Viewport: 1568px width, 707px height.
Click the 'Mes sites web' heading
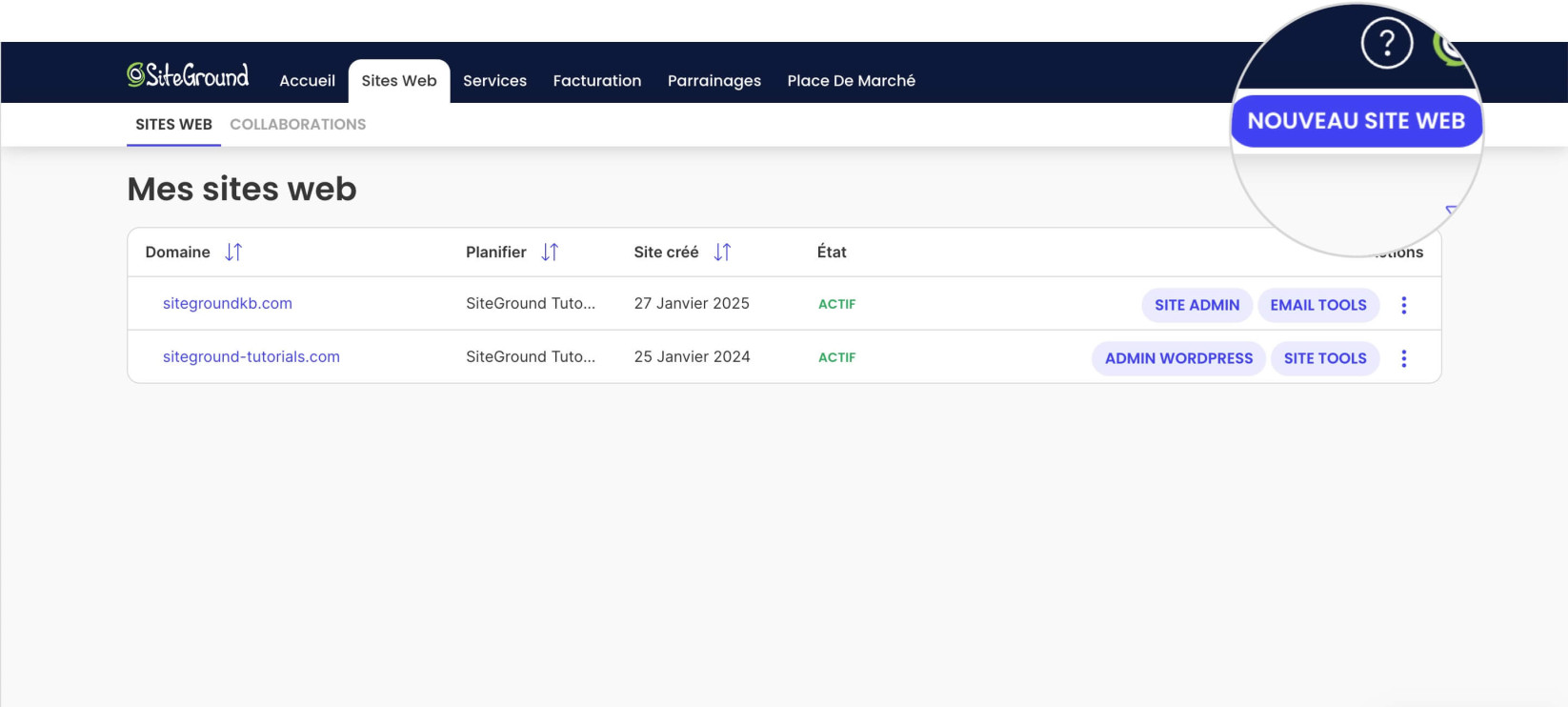coord(242,189)
